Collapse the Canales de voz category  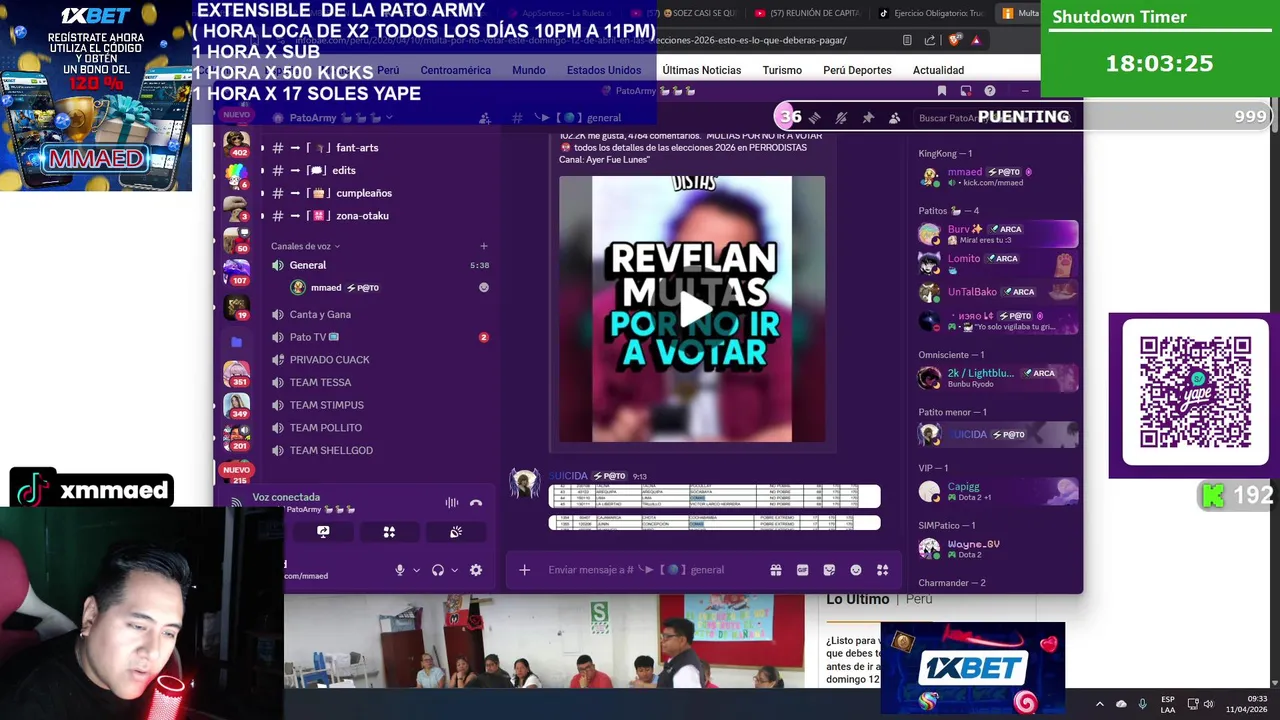(x=305, y=246)
